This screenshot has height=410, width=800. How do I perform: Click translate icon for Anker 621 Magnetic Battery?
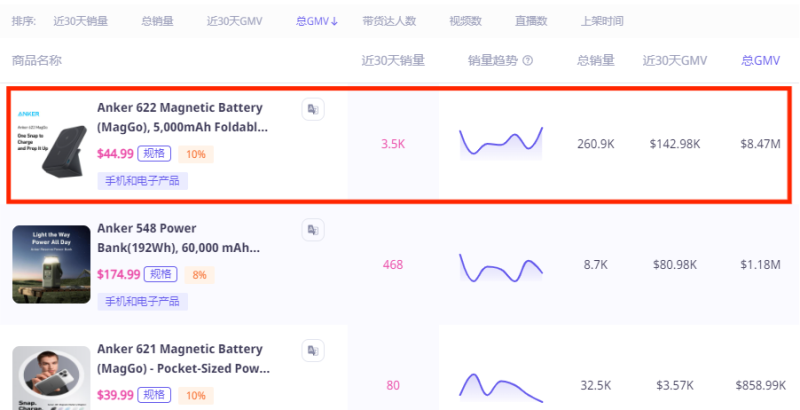click(x=312, y=350)
